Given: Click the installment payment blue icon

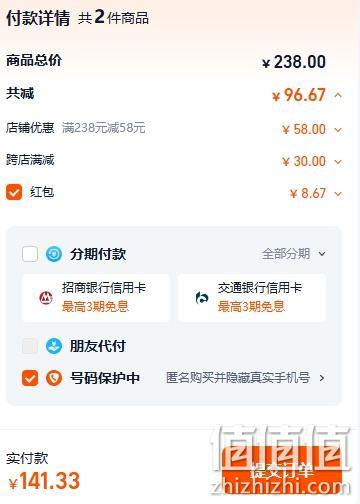Looking at the screenshot, I should click(54, 254).
